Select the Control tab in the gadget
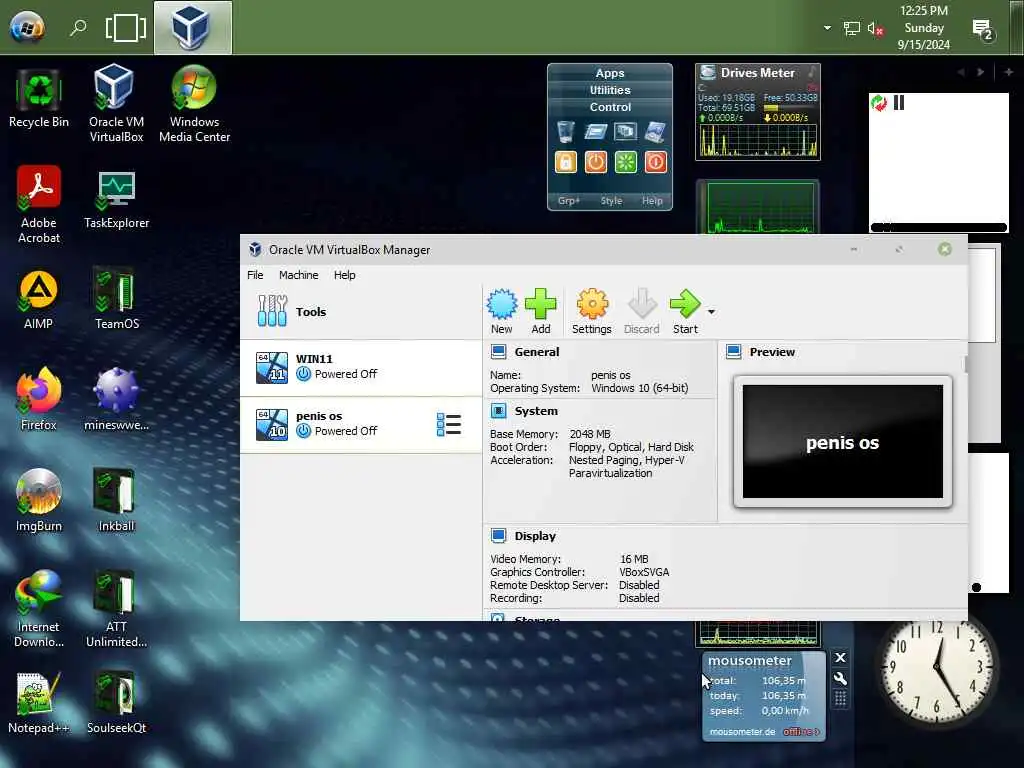Viewport: 1024px width, 768px height. pos(610,107)
